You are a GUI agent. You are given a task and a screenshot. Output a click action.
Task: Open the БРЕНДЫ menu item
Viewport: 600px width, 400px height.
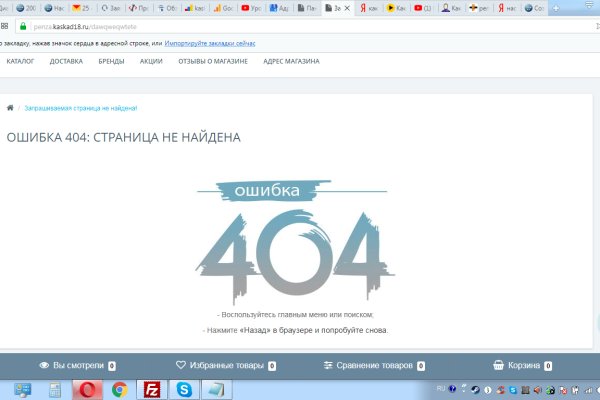[x=111, y=61]
